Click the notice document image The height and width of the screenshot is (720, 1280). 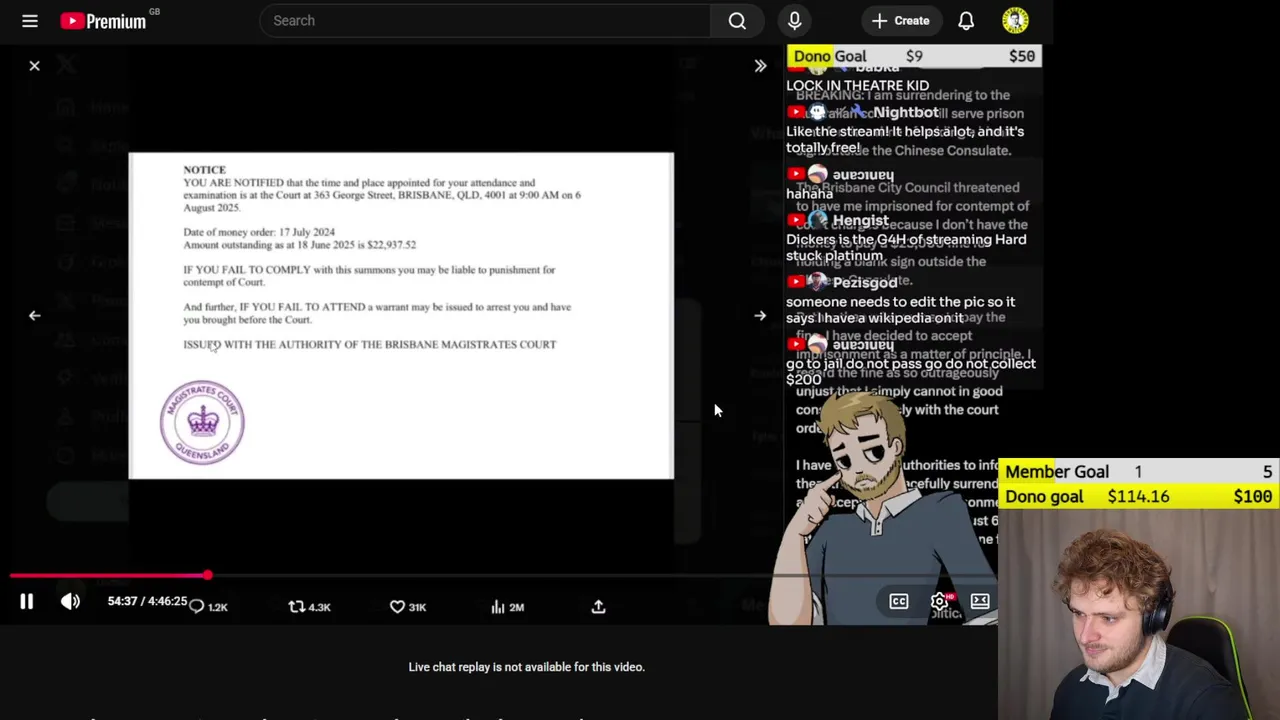[401, 316]
